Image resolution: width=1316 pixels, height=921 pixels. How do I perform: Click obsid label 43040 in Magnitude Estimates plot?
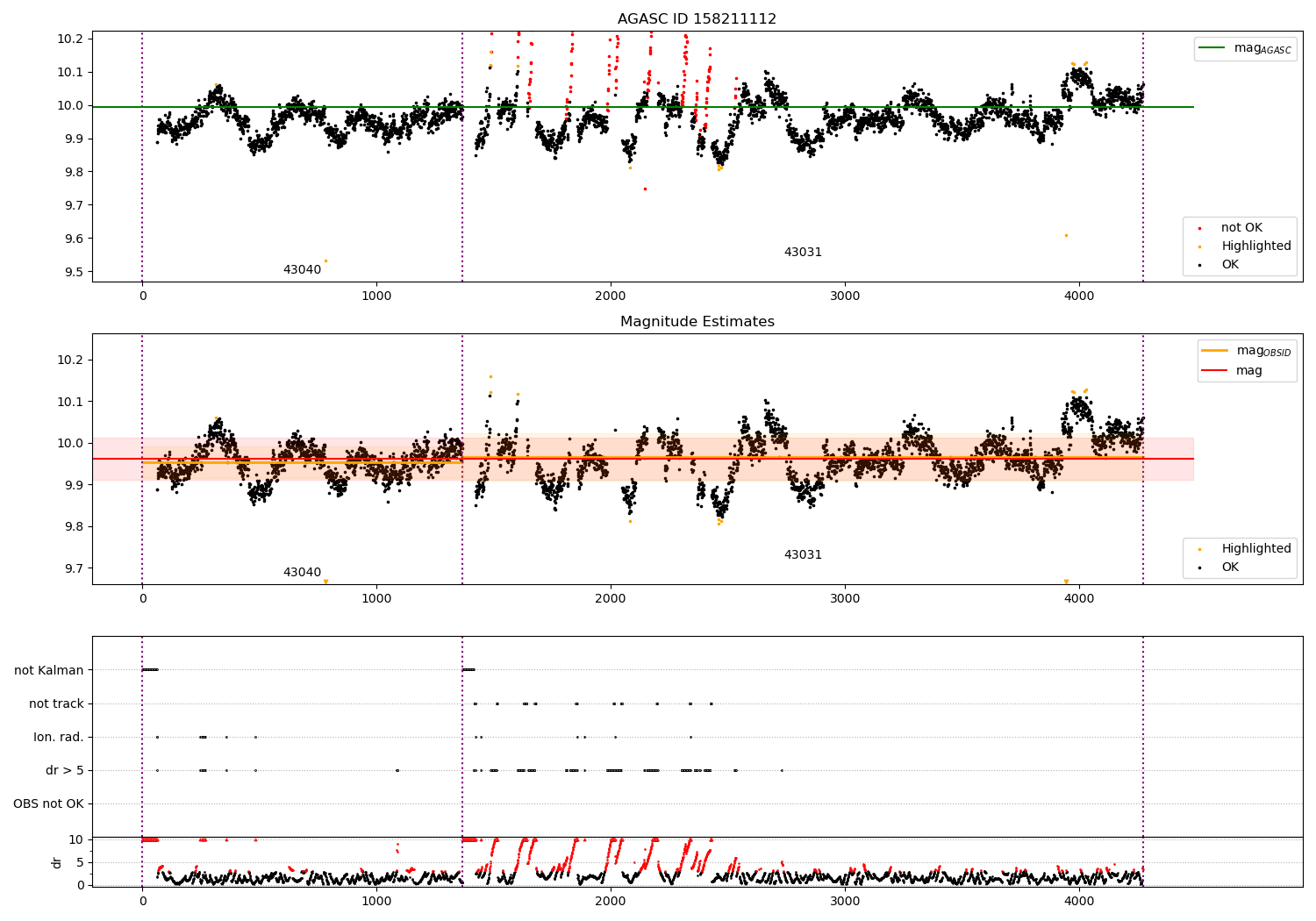(302, 572)
